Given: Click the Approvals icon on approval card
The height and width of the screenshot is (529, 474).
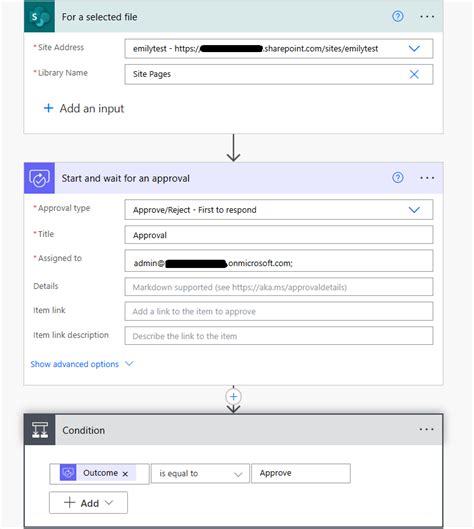Looking at the screenshot, I should point(39,178).
